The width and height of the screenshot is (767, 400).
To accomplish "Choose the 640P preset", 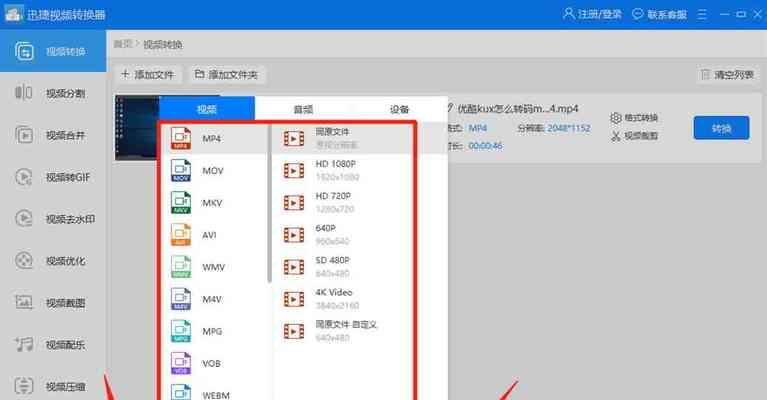I will pyautogui.click(x=342, y=235).
